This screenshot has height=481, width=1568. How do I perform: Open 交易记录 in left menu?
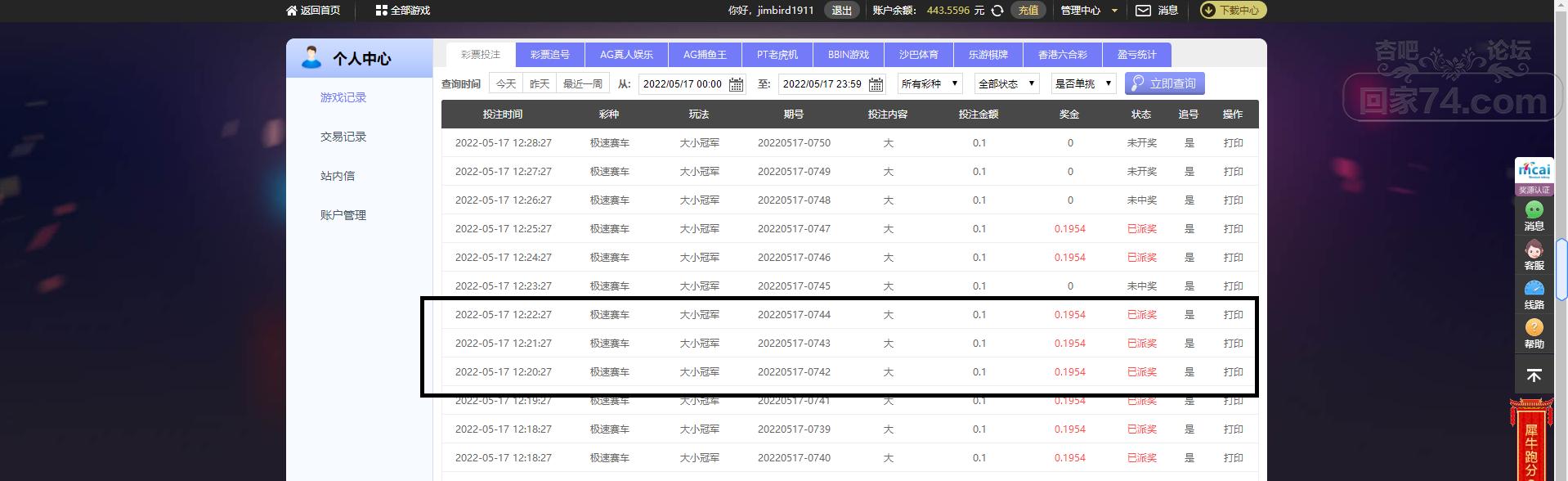343,137
